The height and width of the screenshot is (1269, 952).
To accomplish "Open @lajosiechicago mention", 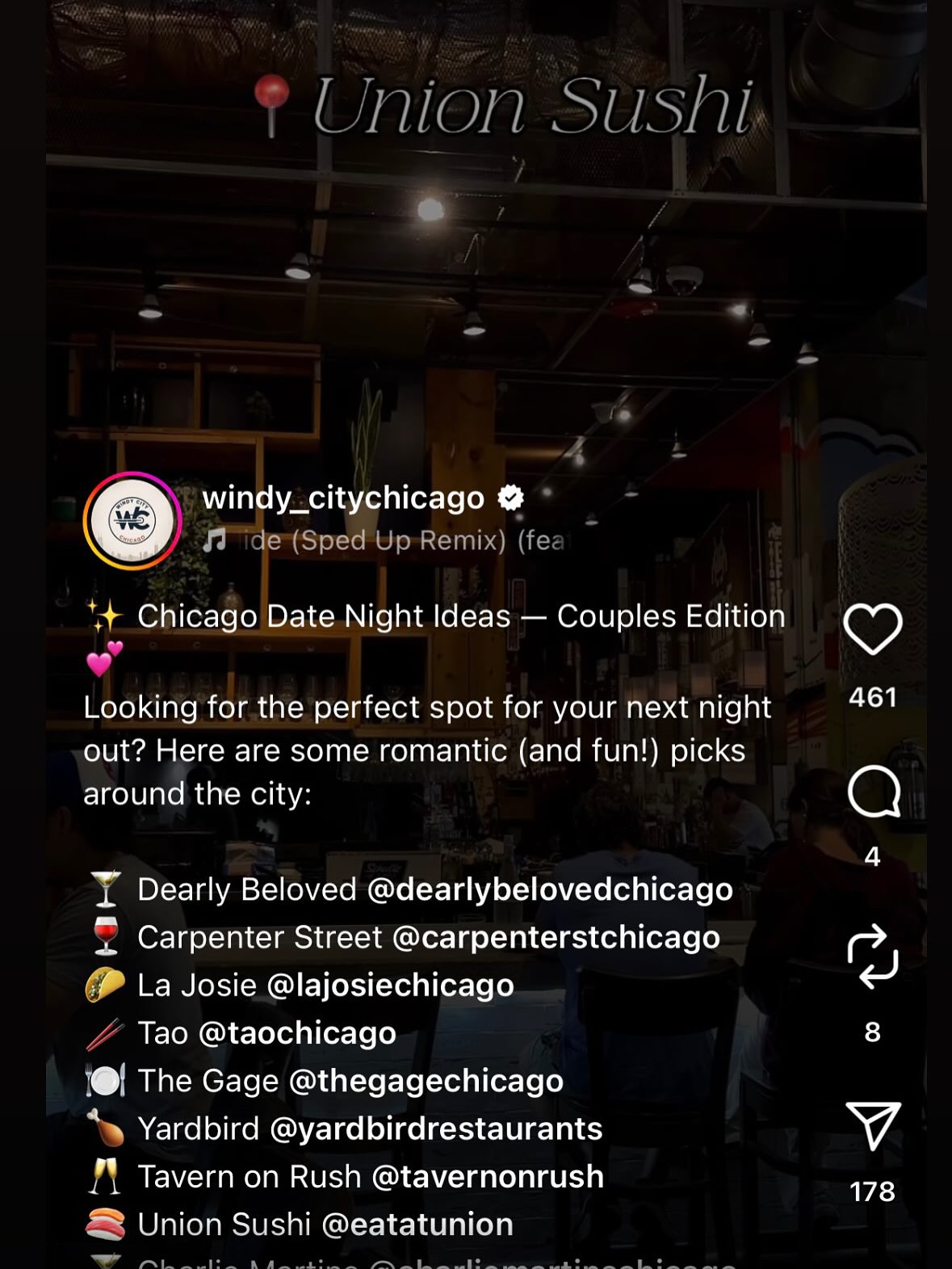I will pos(390,985).
